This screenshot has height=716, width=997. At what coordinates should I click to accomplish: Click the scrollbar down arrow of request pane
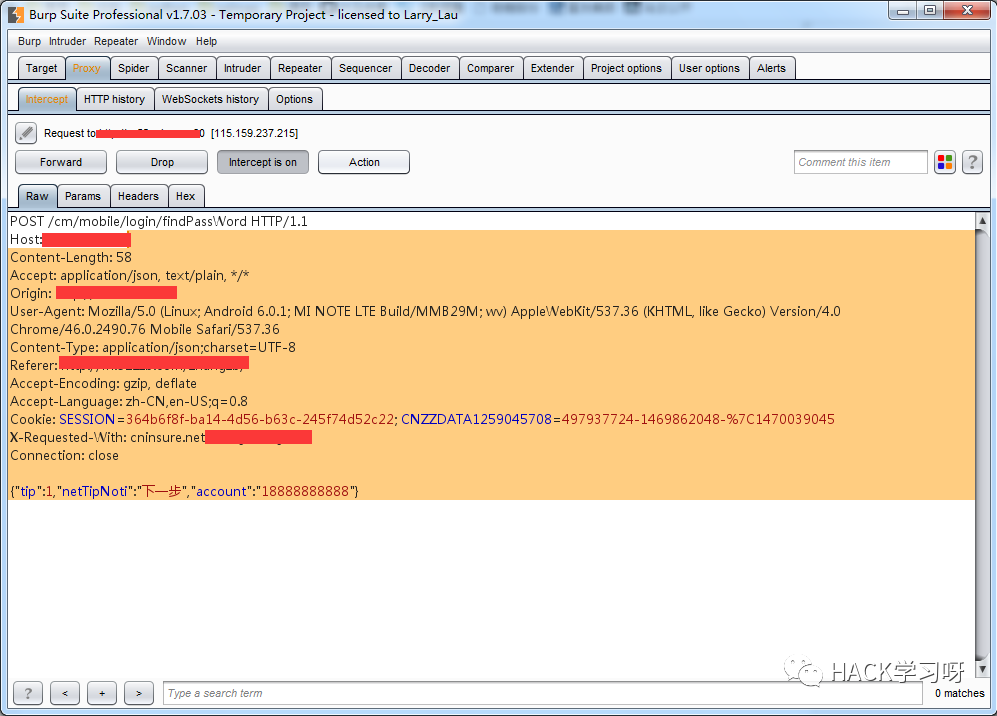tap(982, 669)
